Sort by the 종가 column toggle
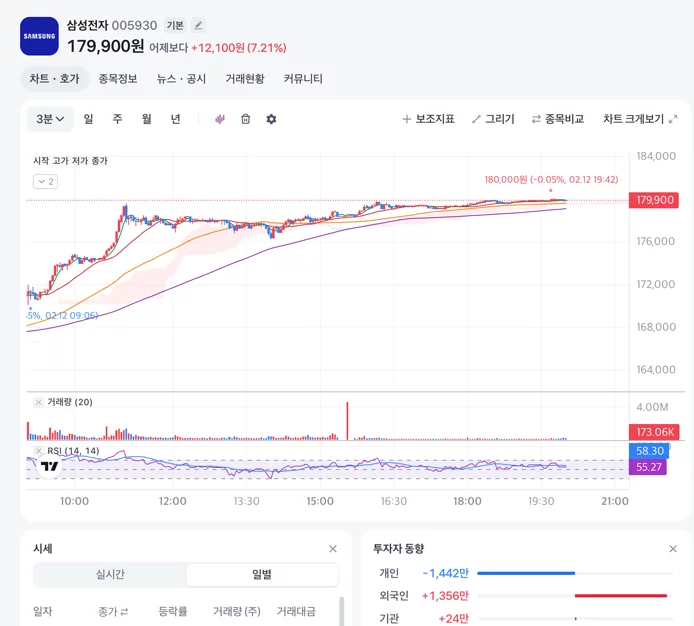694x626 pixels. coord(113,611)
